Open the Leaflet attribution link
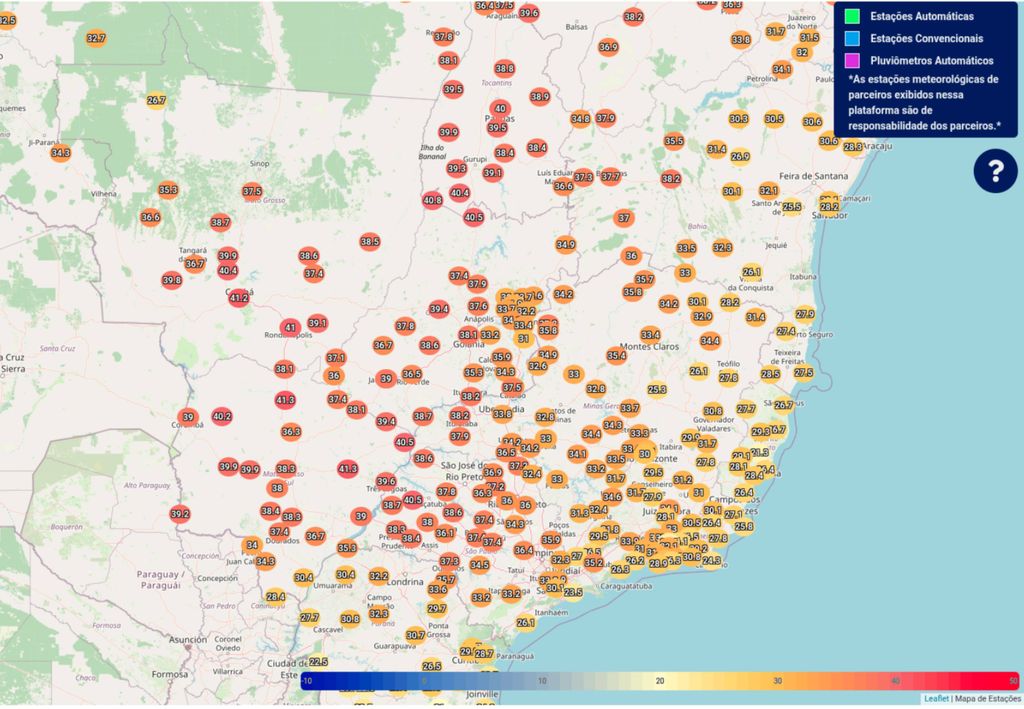Screen dimensions: 1024x709 tap(936, 698)
